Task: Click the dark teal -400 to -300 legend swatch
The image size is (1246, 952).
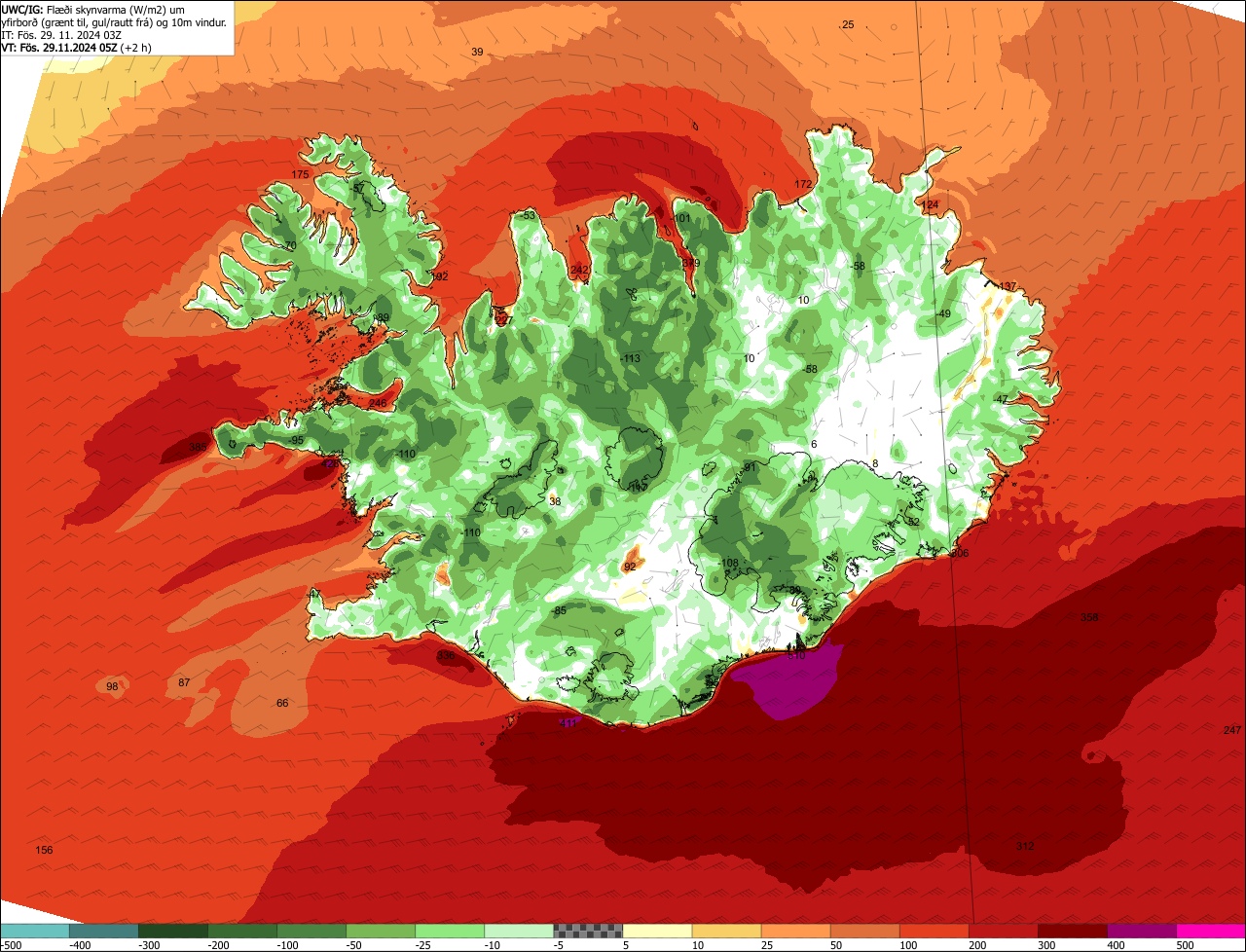Action: point(104,931)
